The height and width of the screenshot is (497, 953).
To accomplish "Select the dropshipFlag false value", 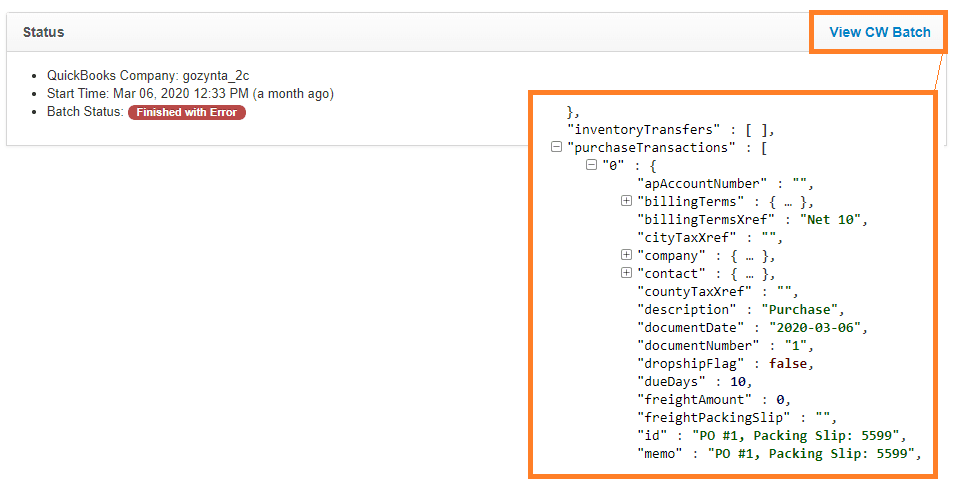I will 788,363.
